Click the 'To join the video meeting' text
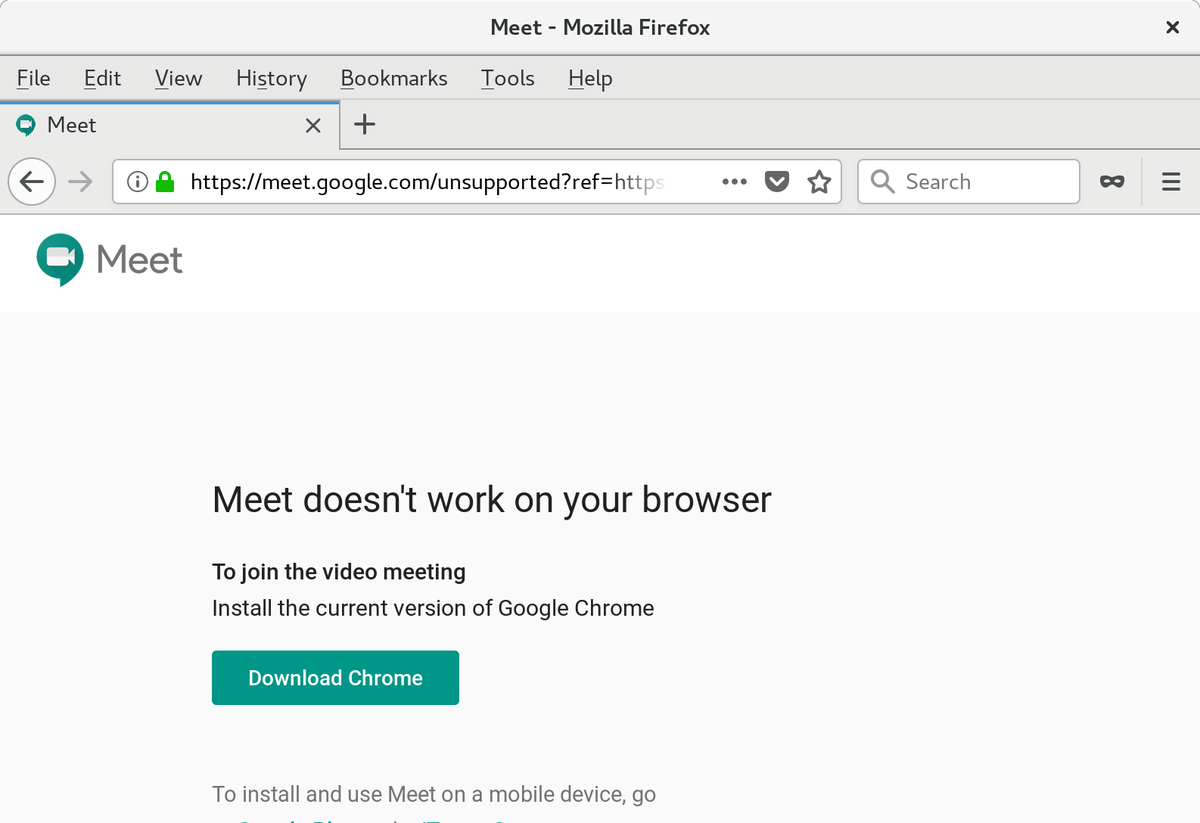Screen dimensions: 1200x823 point(339,572)
